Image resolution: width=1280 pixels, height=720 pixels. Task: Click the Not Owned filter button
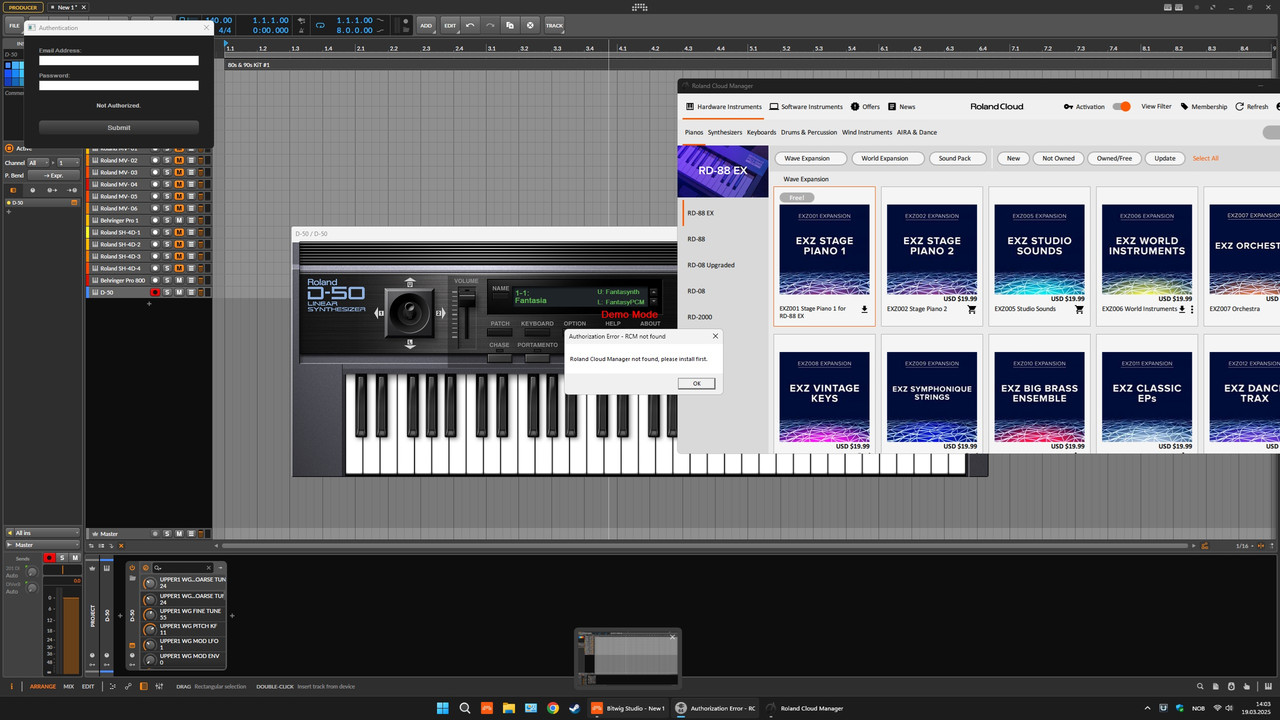[1059, 158]
